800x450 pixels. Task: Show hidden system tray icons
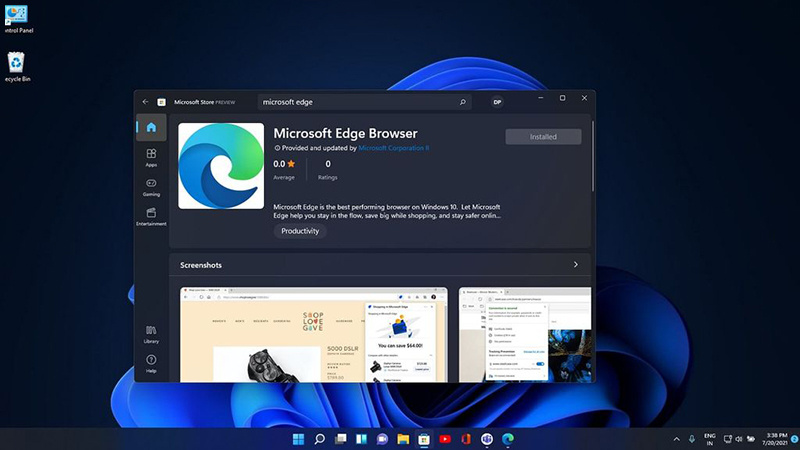[x=677, y=439]
